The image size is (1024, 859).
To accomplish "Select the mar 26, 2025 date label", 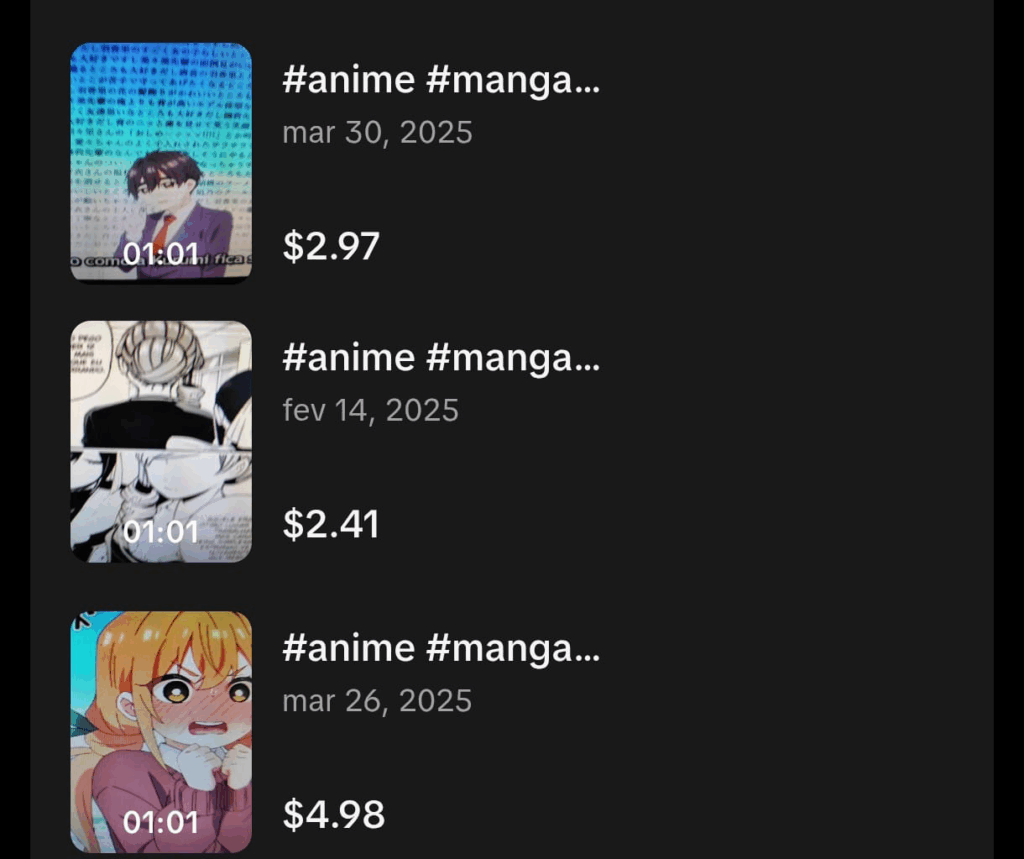I will 377,700.
